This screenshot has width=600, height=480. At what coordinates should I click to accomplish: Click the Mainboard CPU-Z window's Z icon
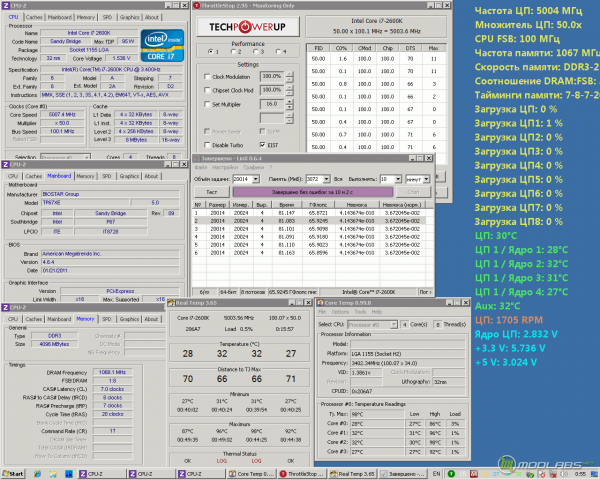click(5, 165)
